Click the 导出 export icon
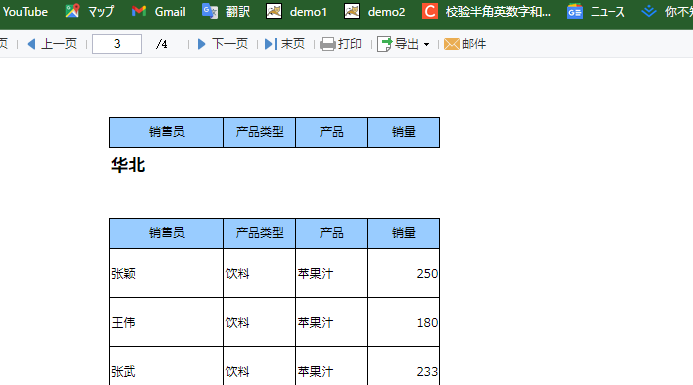The height and width of the screenshot is (385, 693). coord(384,44)
